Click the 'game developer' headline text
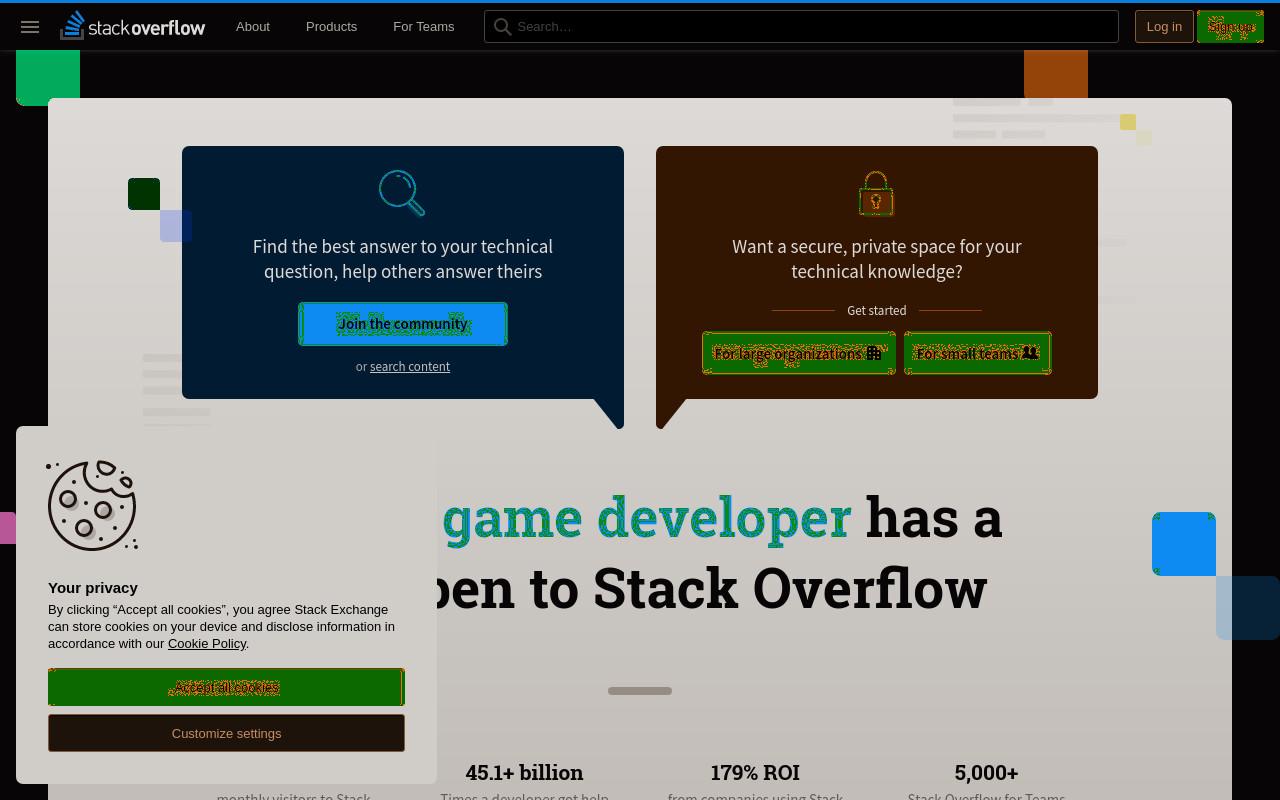Screen dimensions: 1280x800 [x=647, y=518]
